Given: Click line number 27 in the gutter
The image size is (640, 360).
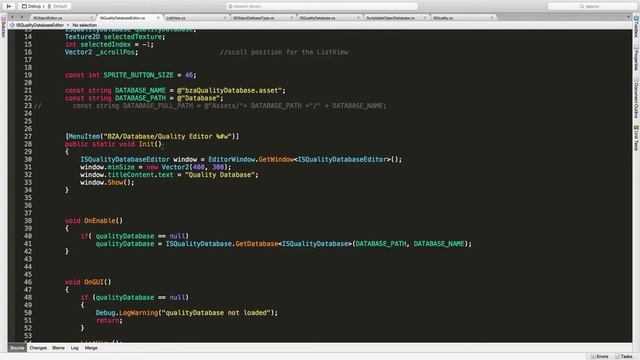Looking at the screenshot, I should pyautogui.click(x=28, y=136).
